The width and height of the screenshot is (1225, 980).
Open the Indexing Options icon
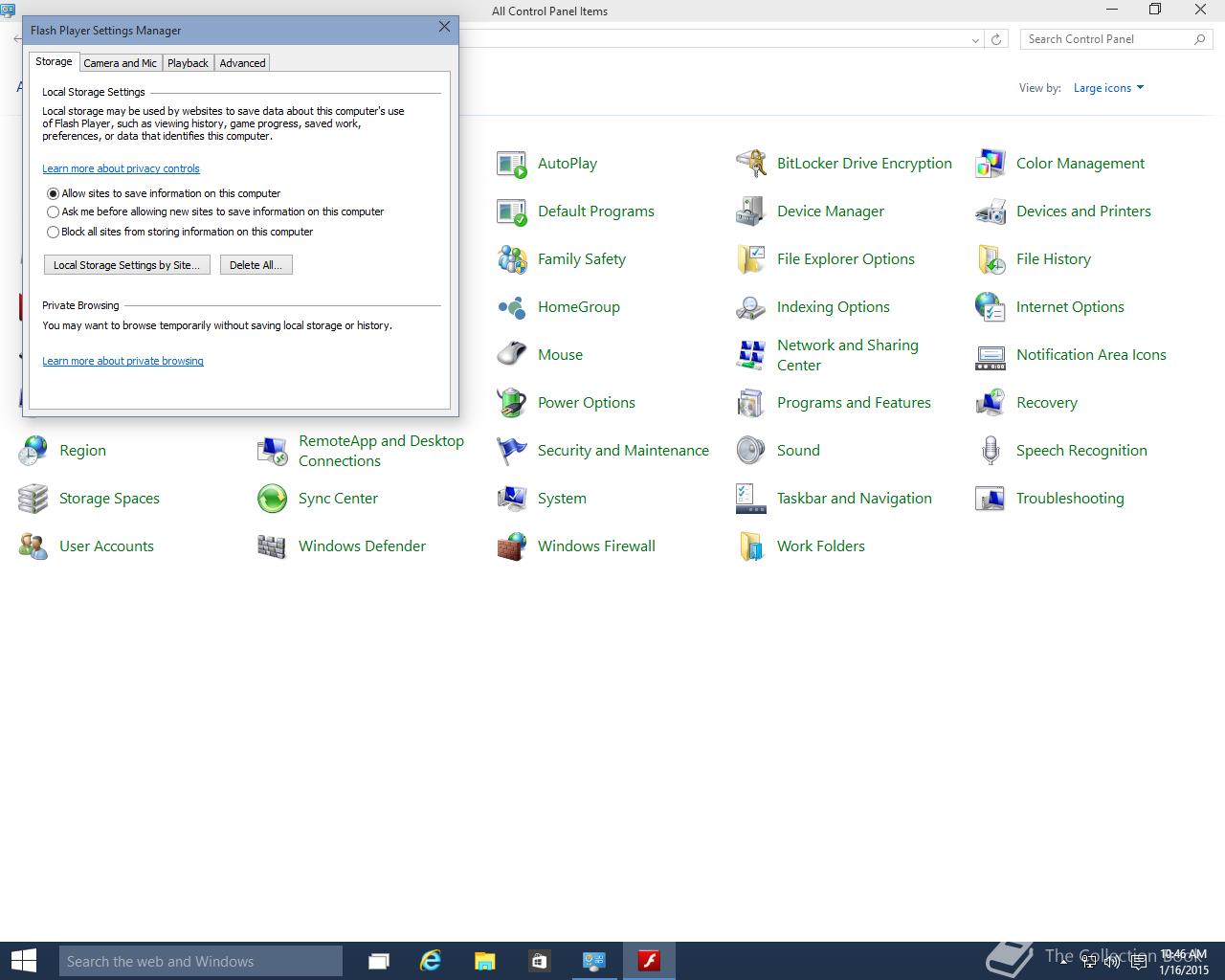coord(751,307)
